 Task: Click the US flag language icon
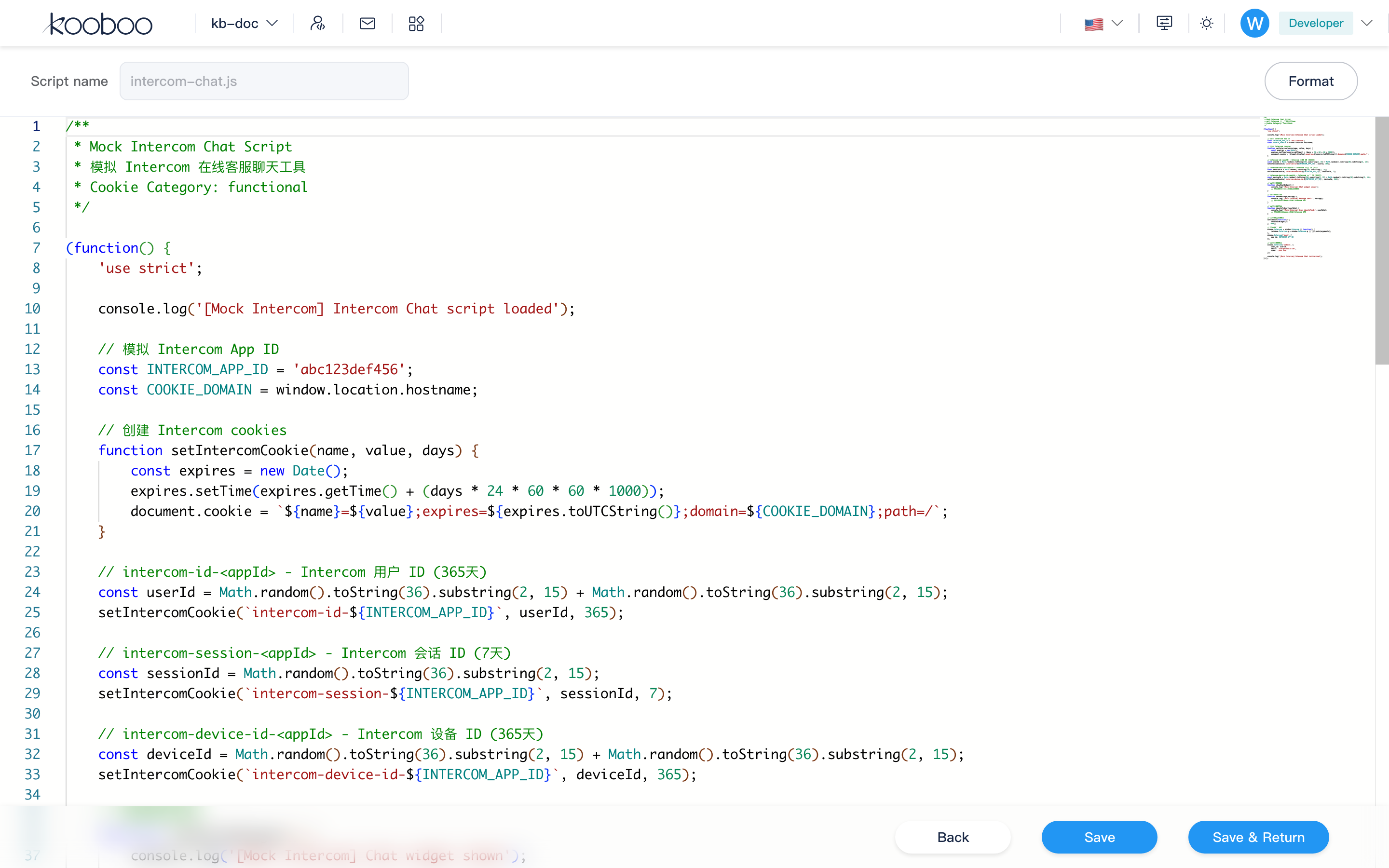[x=1094, y=24]
